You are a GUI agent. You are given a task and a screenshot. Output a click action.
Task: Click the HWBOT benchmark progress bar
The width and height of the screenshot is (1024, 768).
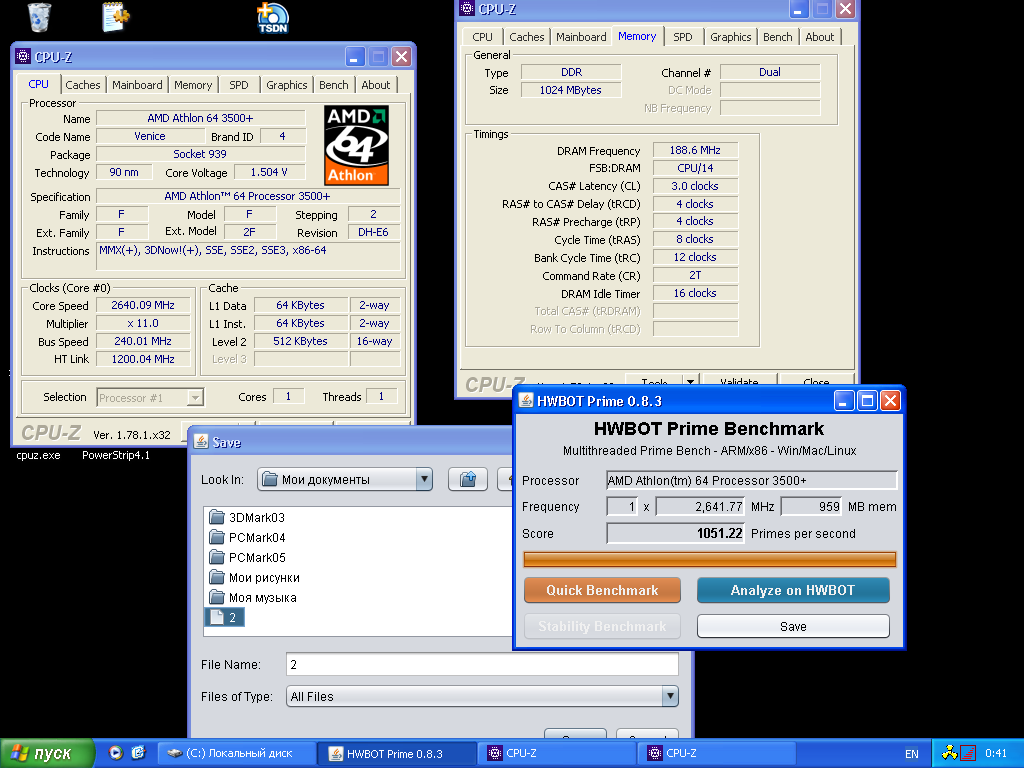710,559
